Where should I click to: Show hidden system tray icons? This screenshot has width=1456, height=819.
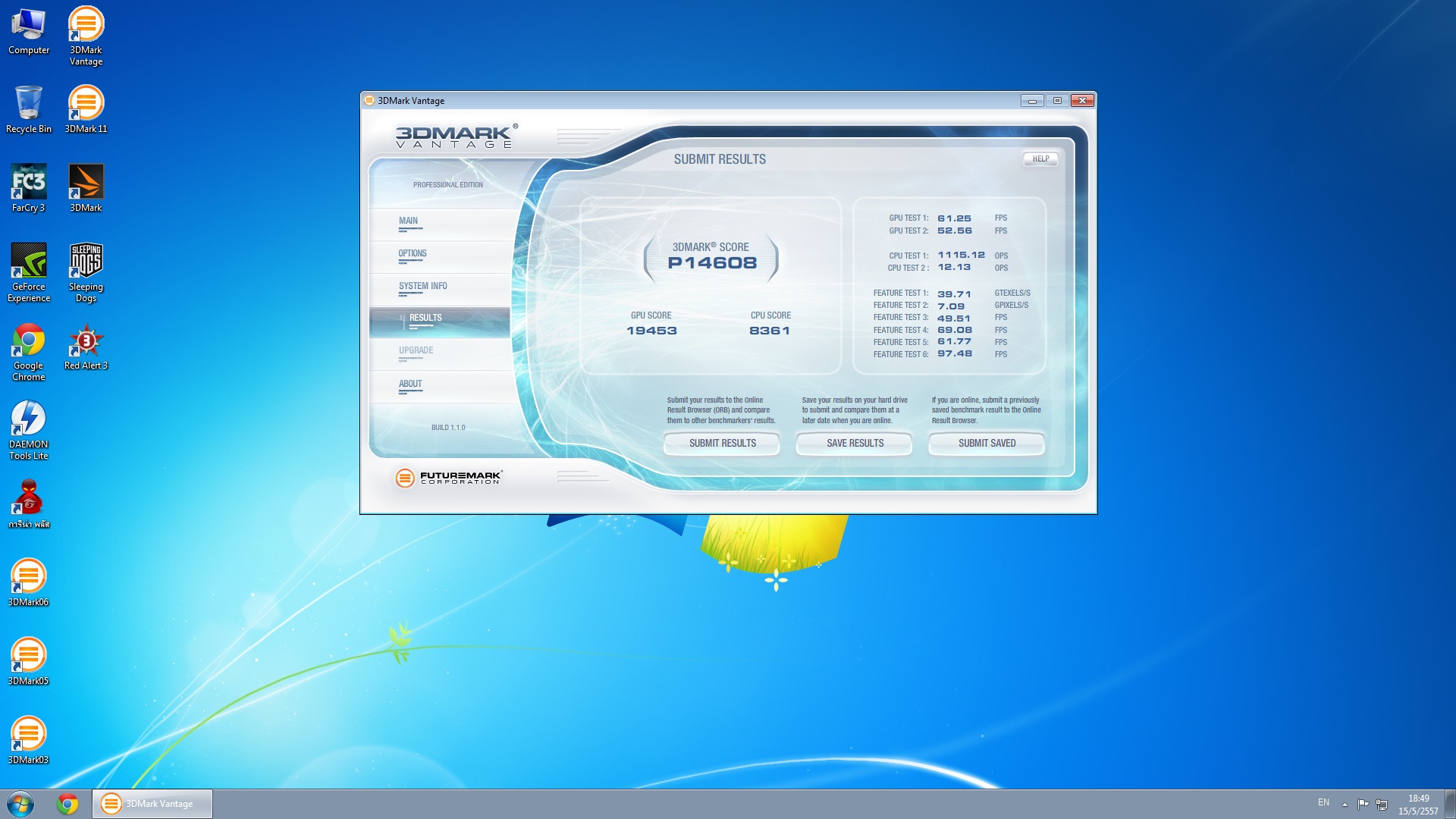(x=1345, y=804)
